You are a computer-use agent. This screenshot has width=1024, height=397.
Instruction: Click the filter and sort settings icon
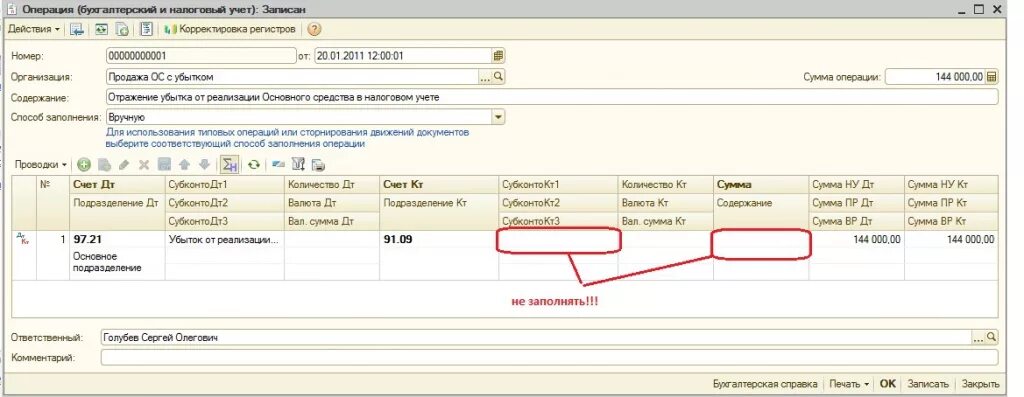pos(298,165)
